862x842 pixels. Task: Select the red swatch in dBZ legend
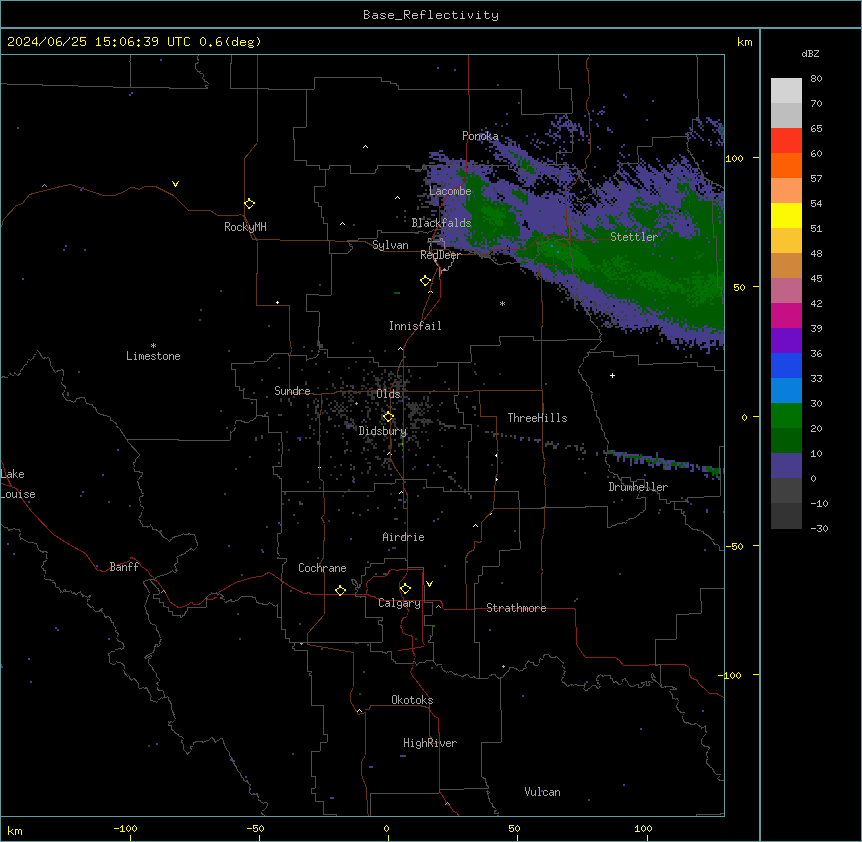tap(786, 141)
